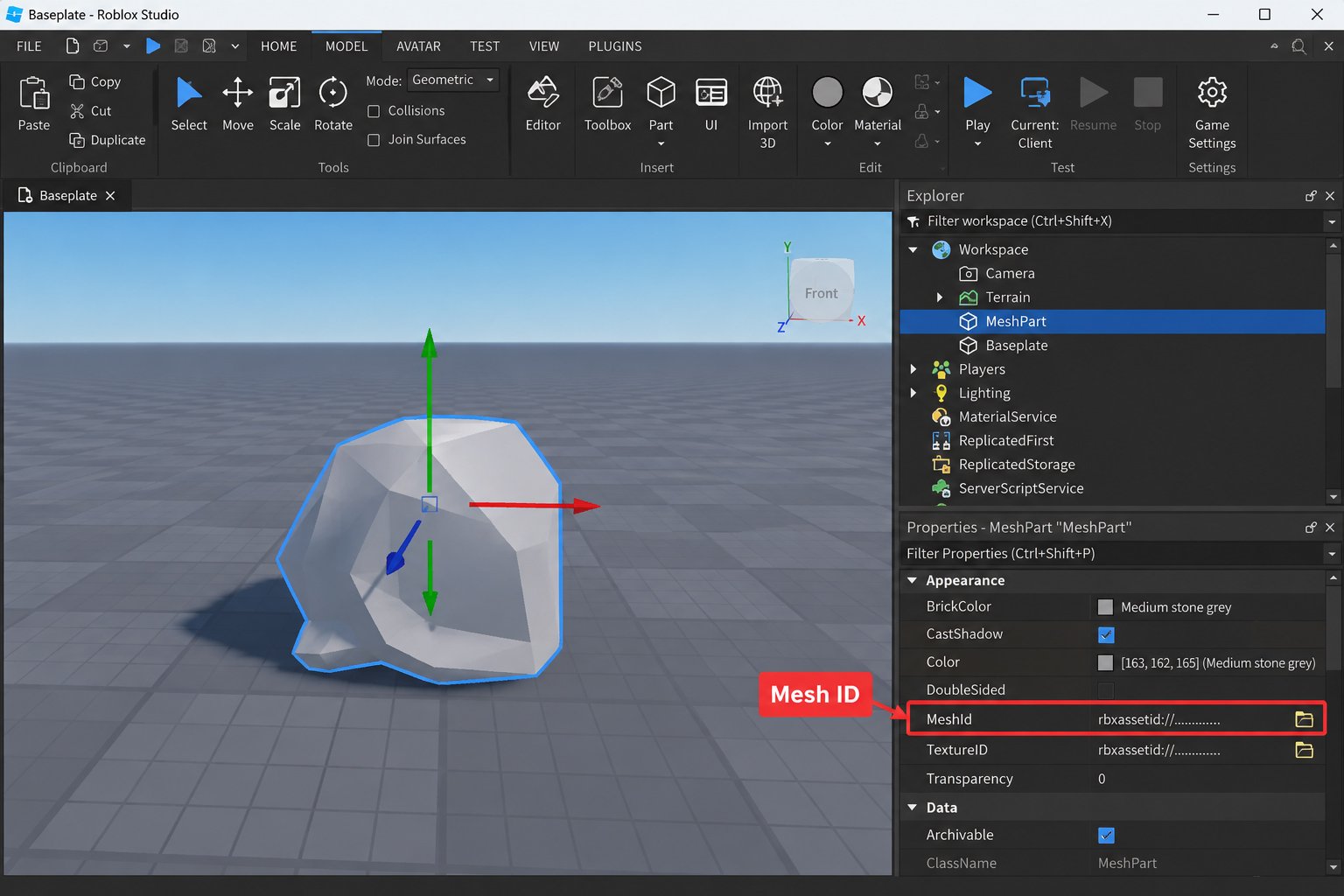Click the Cut button

(90, 111)
